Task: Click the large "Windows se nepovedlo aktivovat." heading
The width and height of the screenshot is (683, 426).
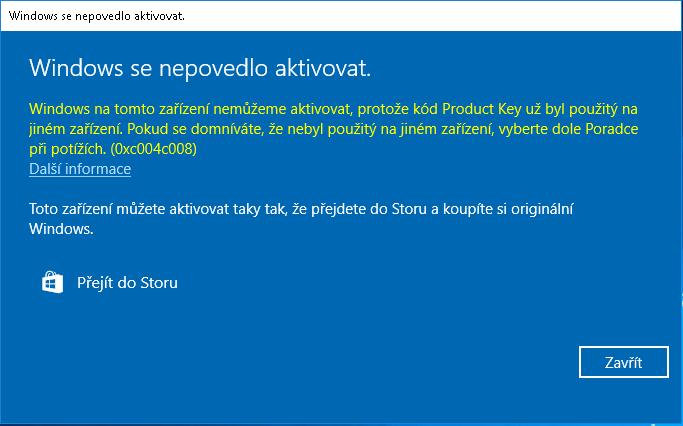Action: coord(200,68)
